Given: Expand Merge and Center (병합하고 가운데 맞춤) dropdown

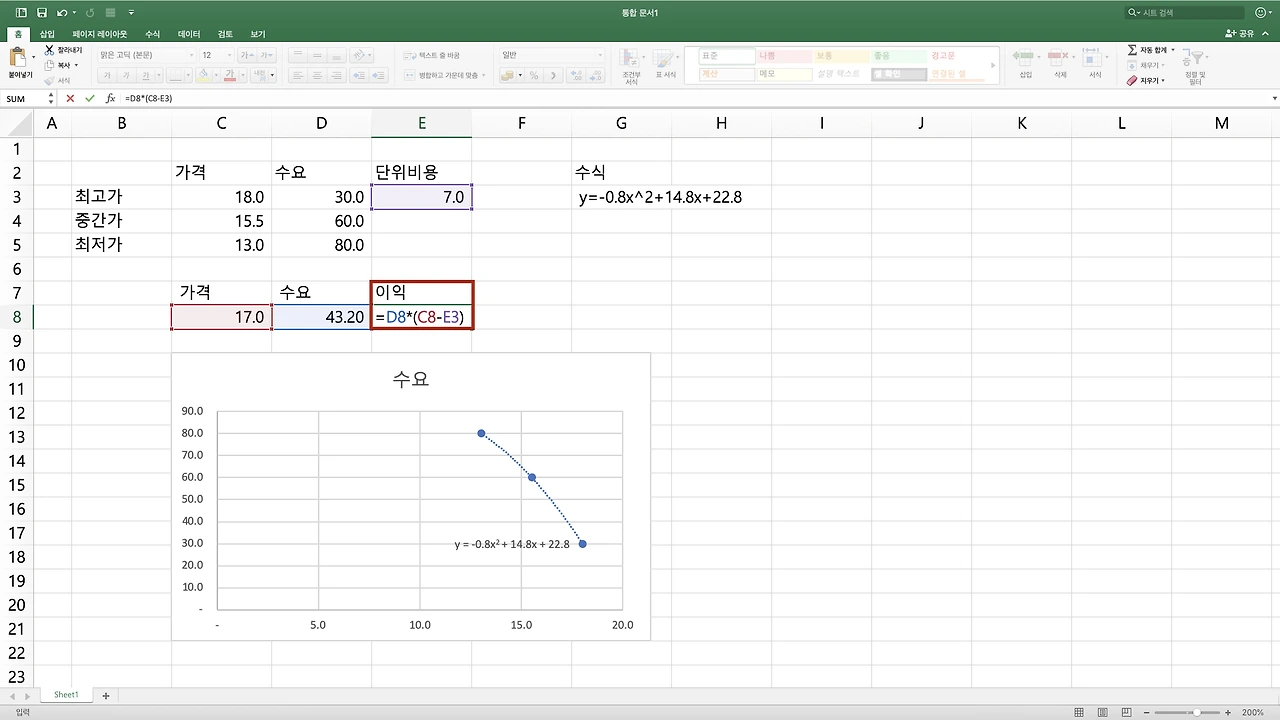Looking at the screenshot, I should tap(484, 75).
